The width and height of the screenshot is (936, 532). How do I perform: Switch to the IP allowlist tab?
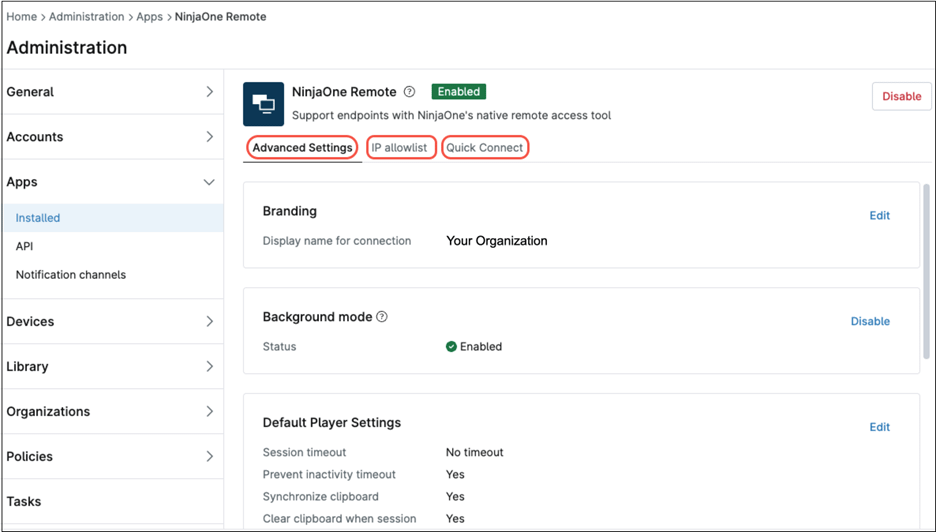400,148
